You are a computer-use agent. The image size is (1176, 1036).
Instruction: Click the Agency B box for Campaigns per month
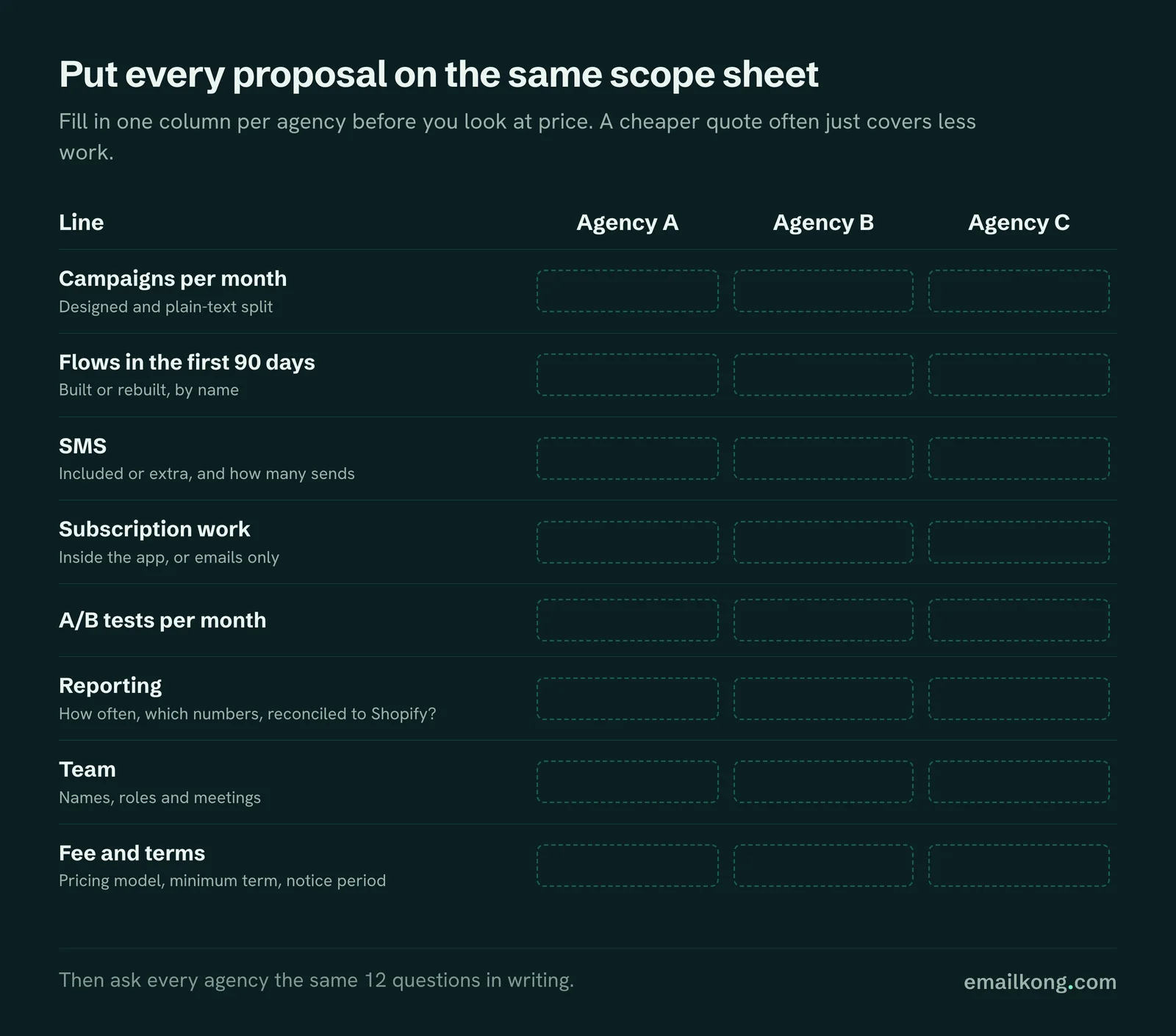tap(823, 291)
